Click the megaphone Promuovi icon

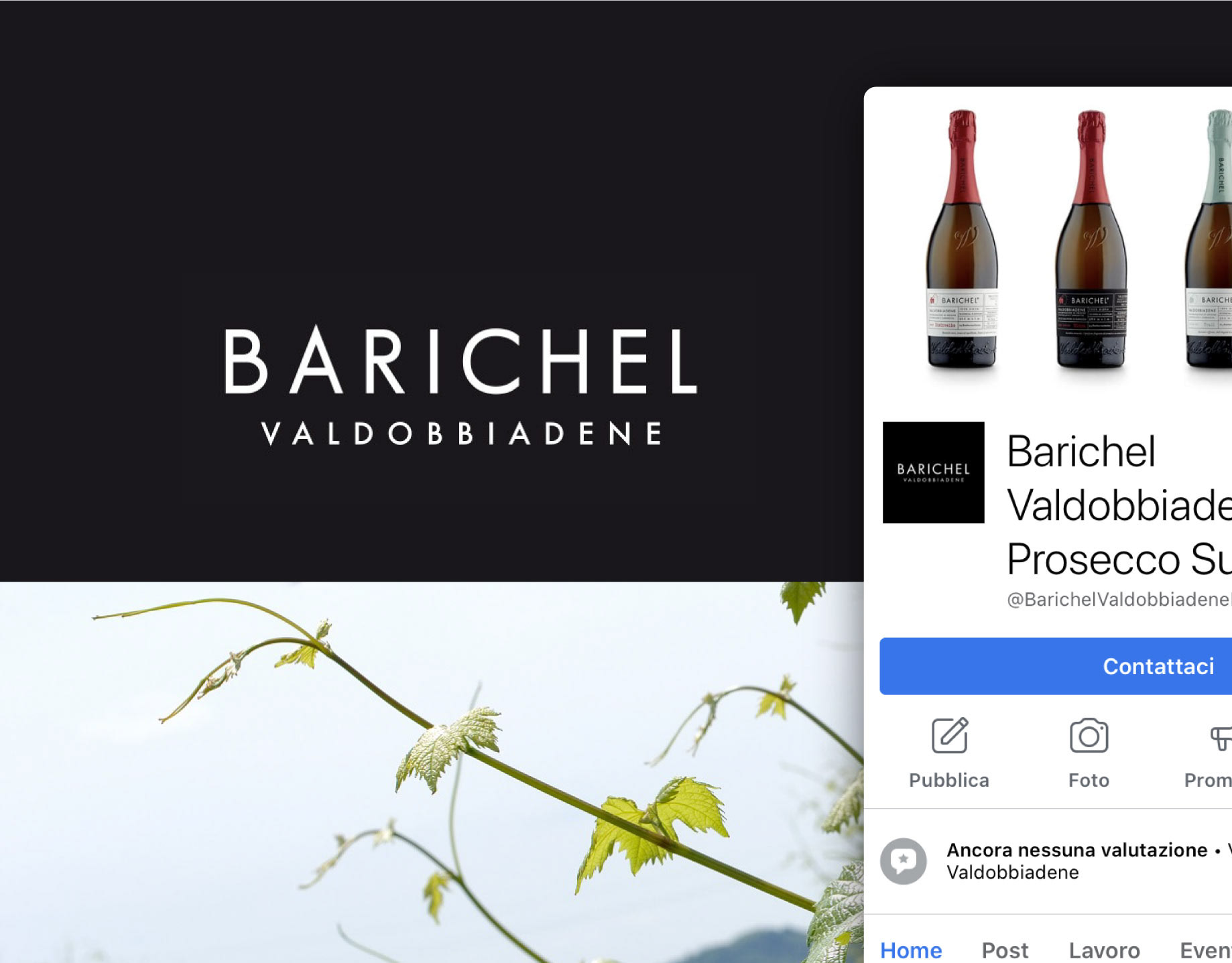pos(1221,738)
